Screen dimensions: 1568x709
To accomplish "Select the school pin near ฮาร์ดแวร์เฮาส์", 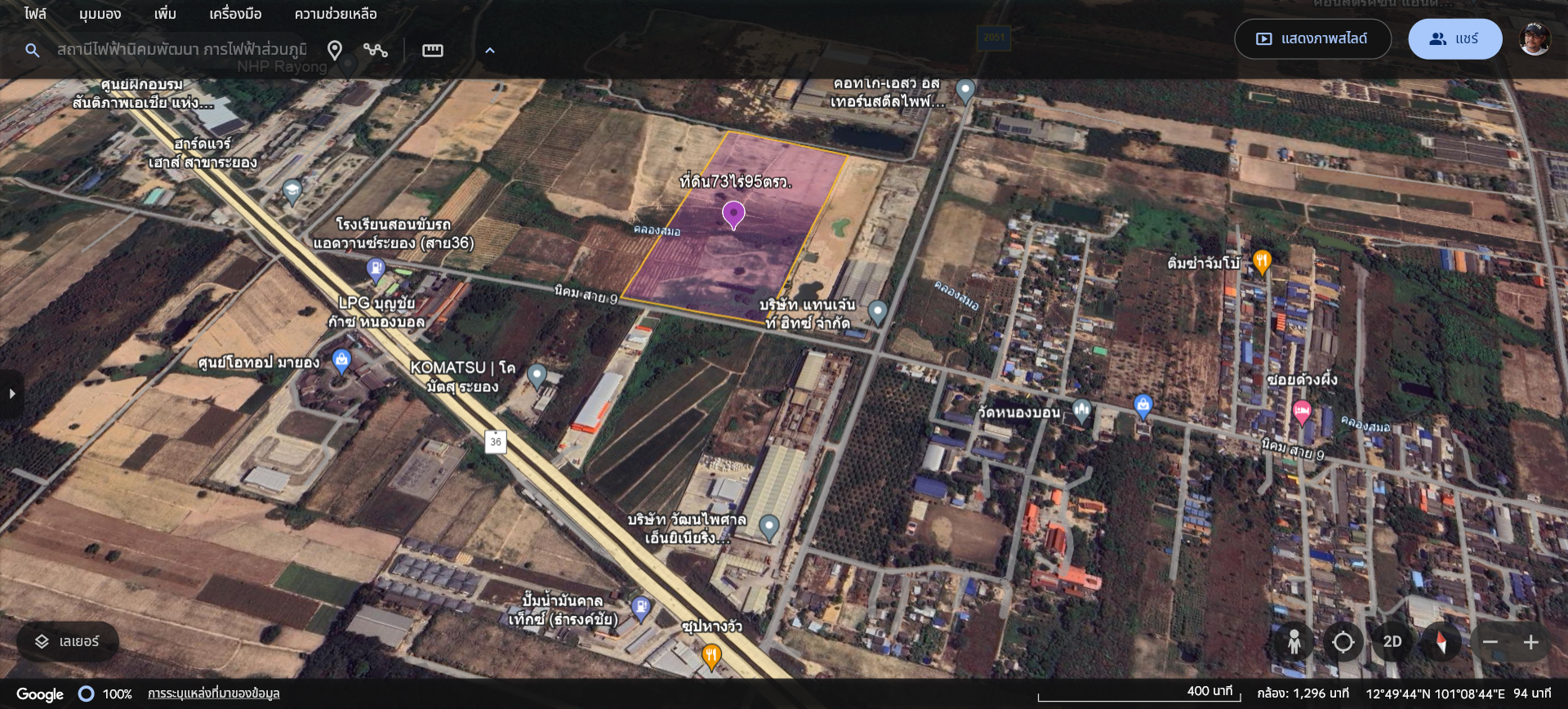I will [292, 192].
